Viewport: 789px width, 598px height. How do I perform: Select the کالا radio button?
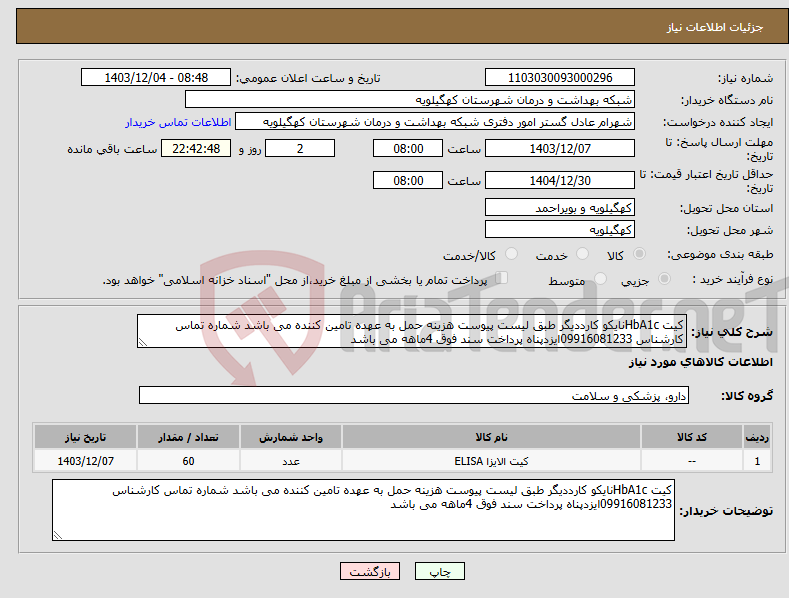639,254
